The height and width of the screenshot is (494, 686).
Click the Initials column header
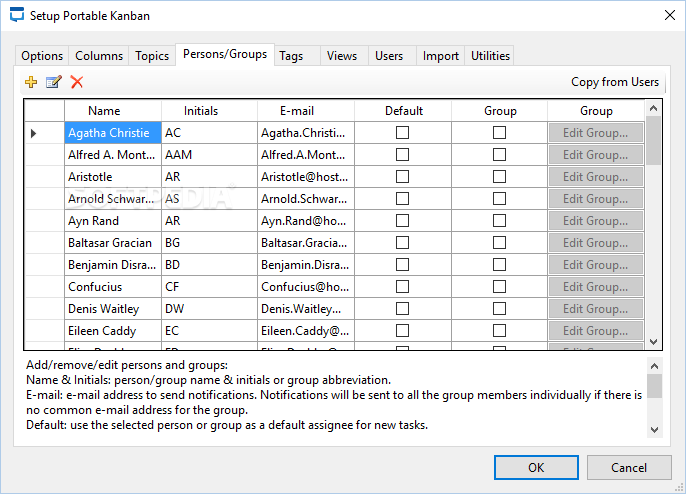point(210,111)
